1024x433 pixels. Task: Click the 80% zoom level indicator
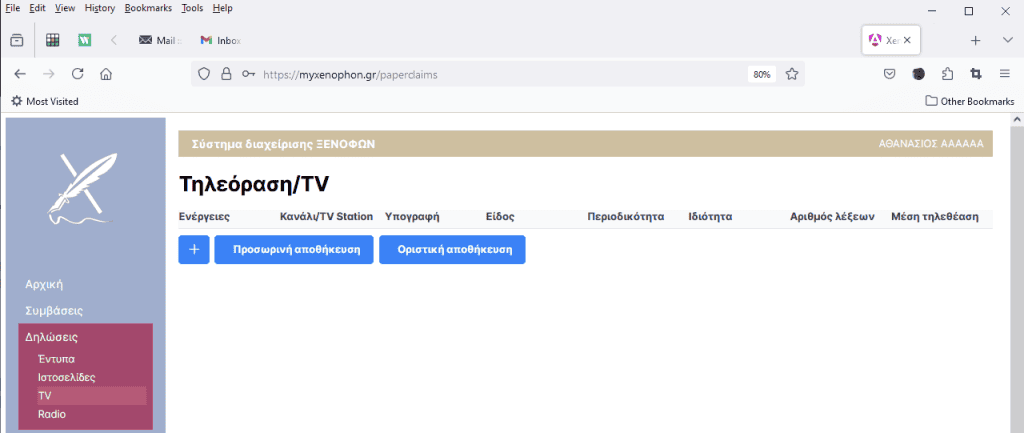(761, 74)
